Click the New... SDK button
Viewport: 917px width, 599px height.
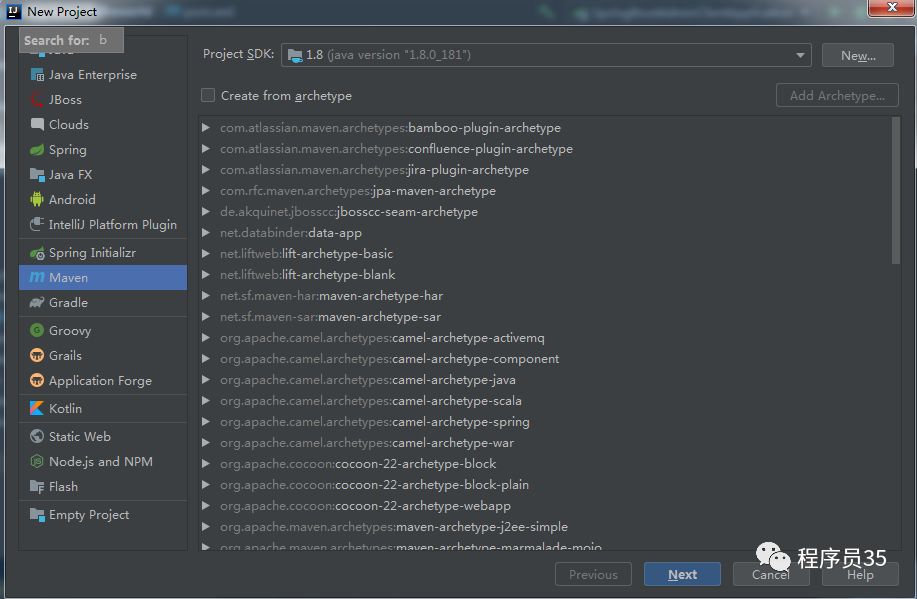tap(857, 56)
